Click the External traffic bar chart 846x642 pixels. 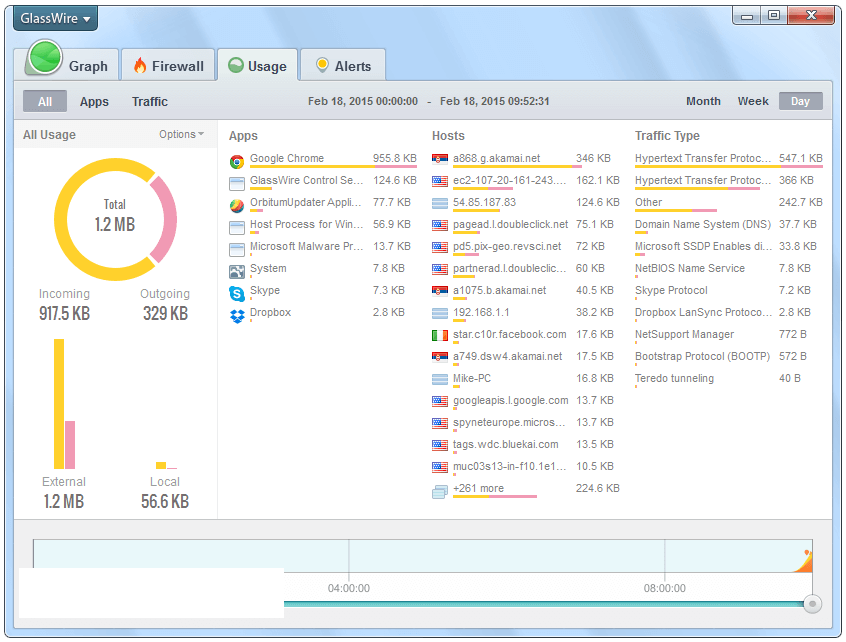64,404
